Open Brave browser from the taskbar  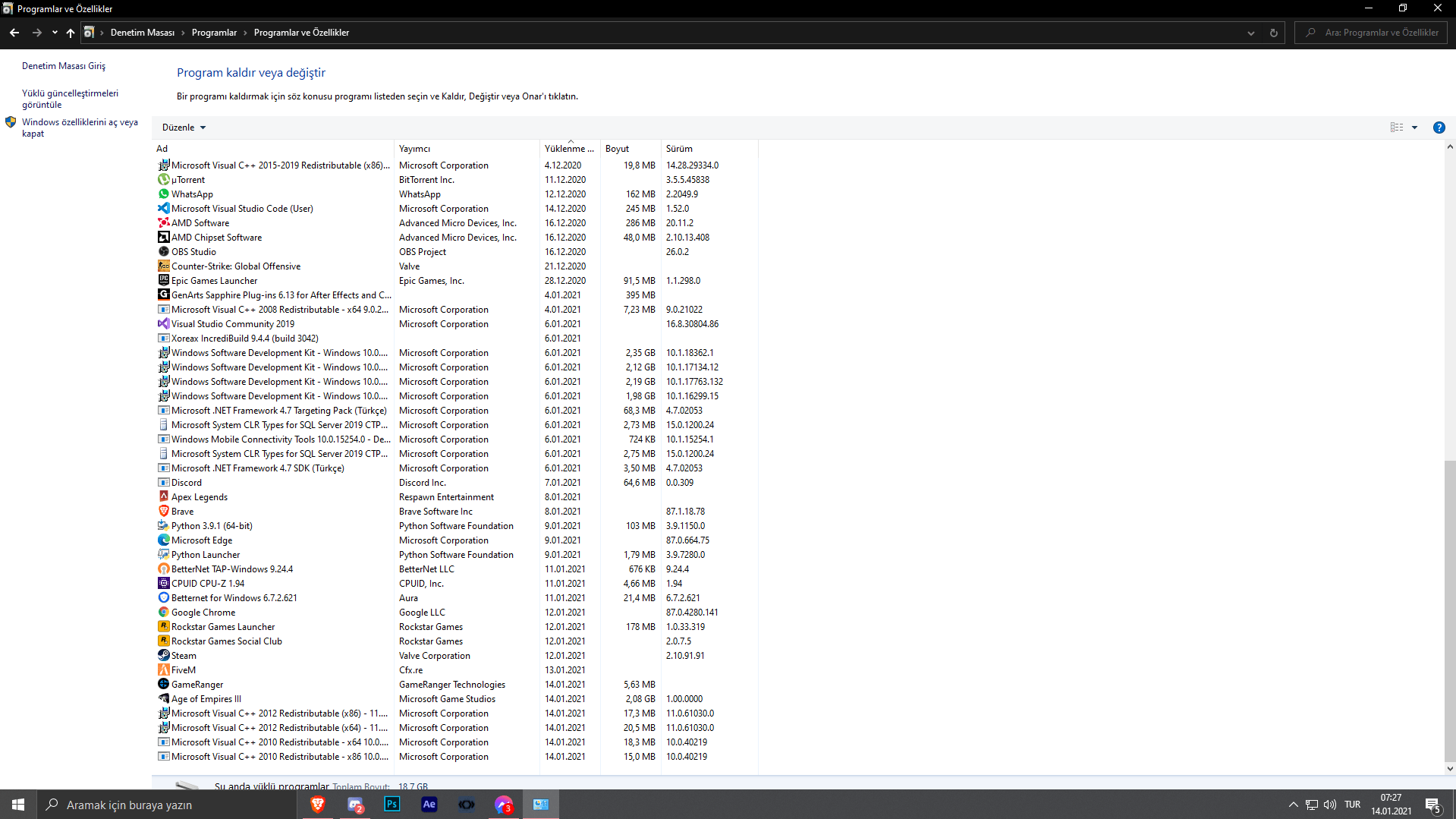tap(318, 805)
